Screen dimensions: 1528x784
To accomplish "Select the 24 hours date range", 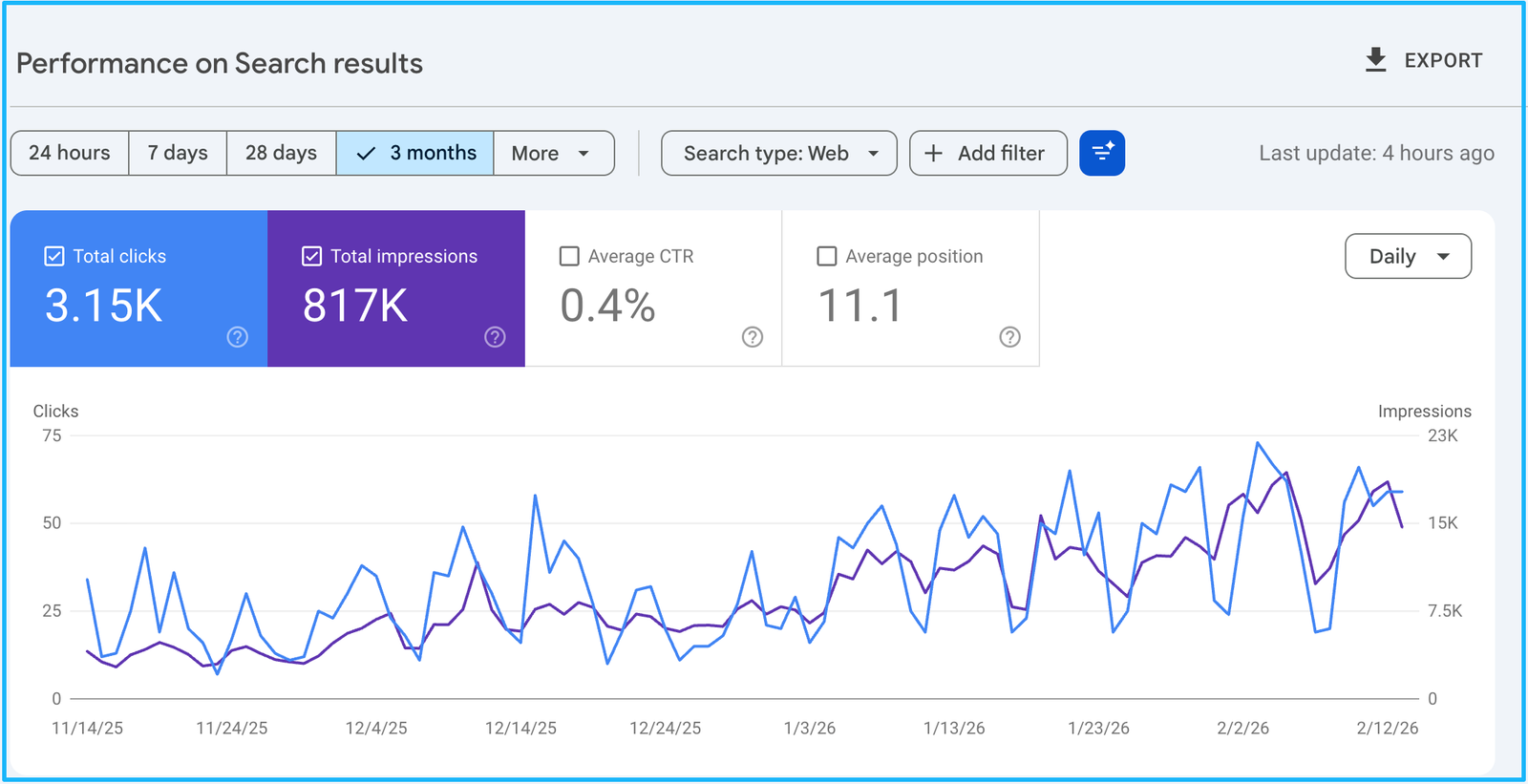I will (x=70, y=153).
